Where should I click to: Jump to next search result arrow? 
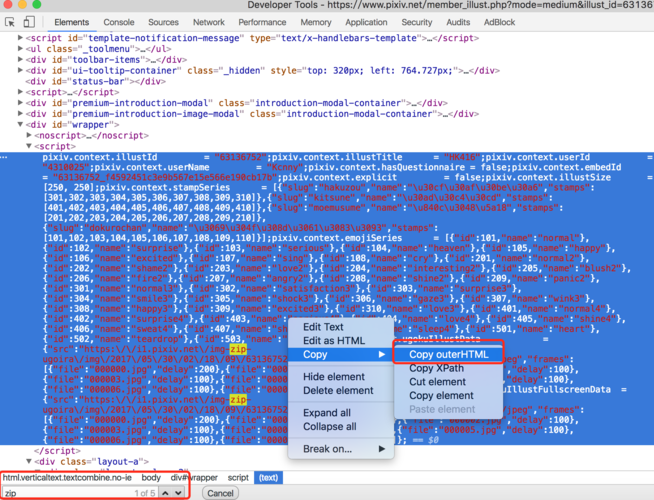point(178,493)
